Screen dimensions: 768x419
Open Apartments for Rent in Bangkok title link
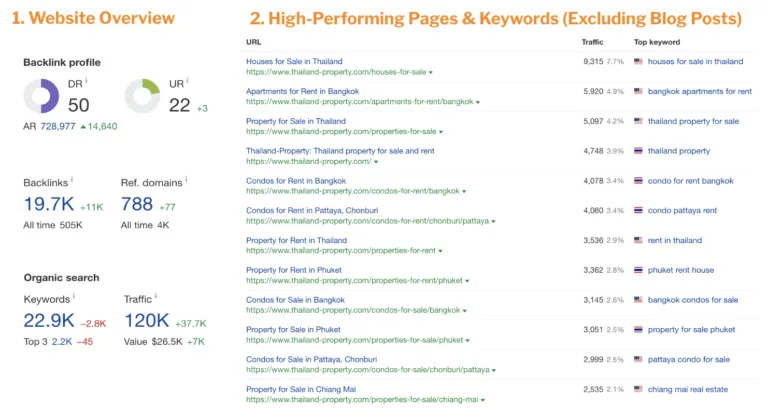303,91
